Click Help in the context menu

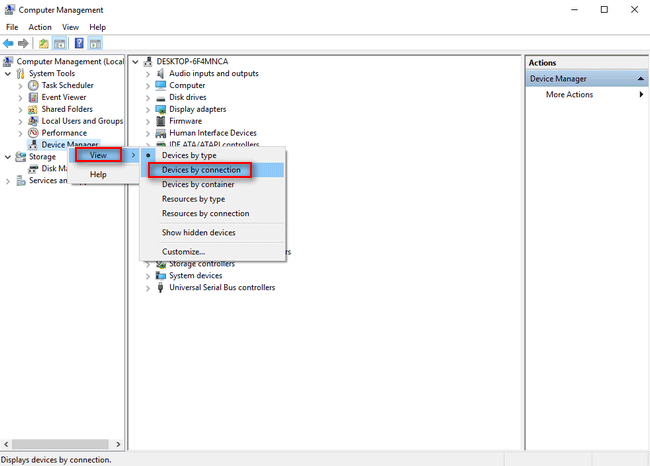pos(104,175)
